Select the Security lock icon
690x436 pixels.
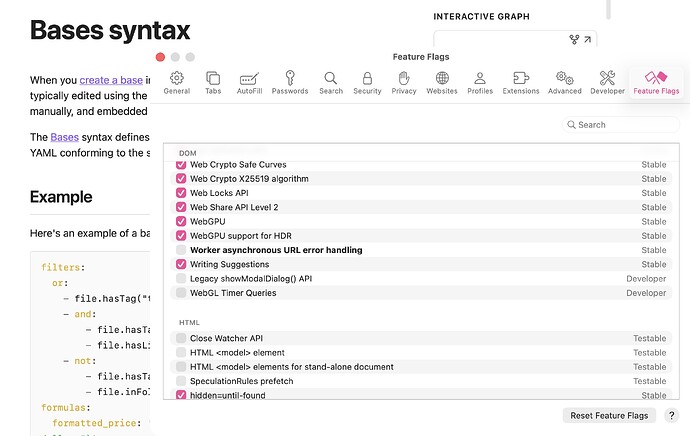(x=367, y=82)
